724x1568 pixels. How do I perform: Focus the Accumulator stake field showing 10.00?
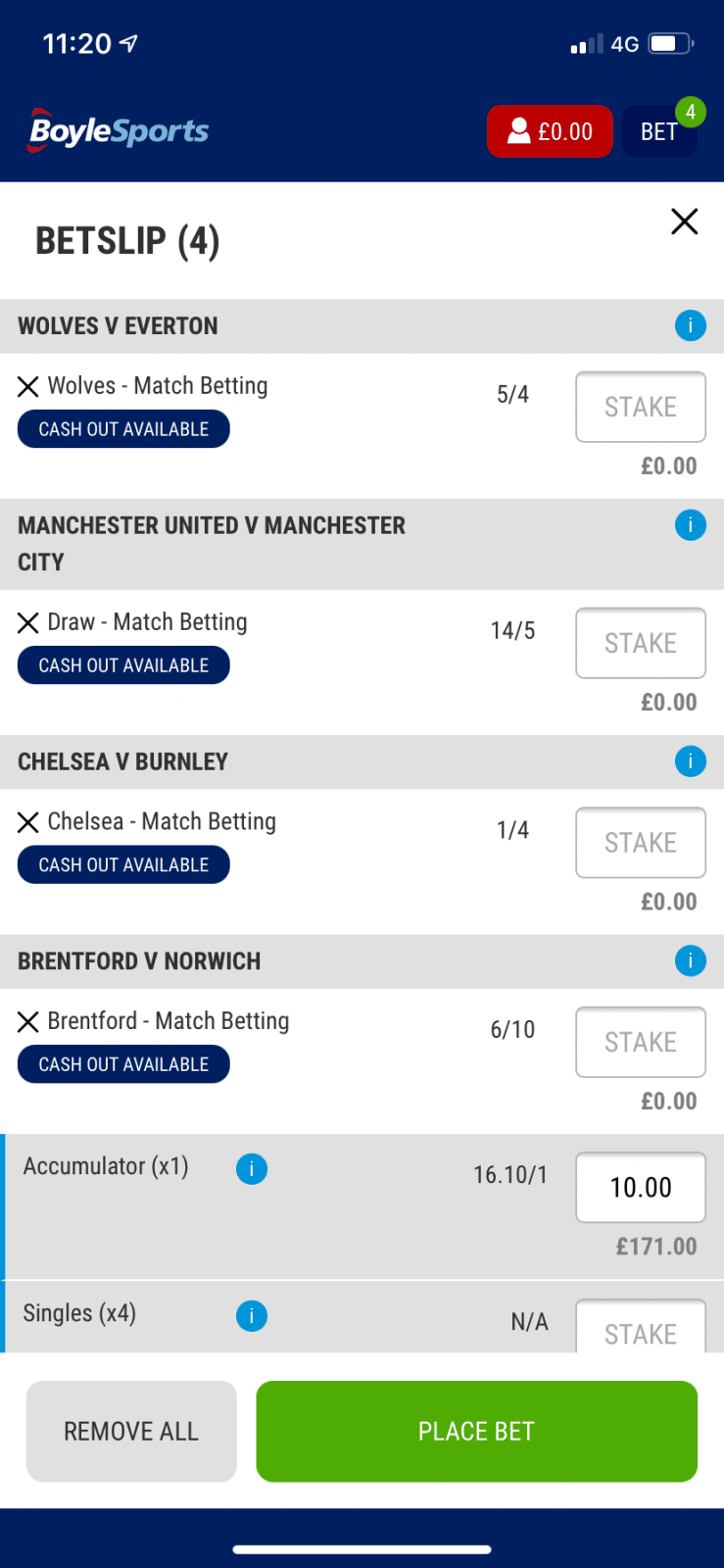point(641,1187)
